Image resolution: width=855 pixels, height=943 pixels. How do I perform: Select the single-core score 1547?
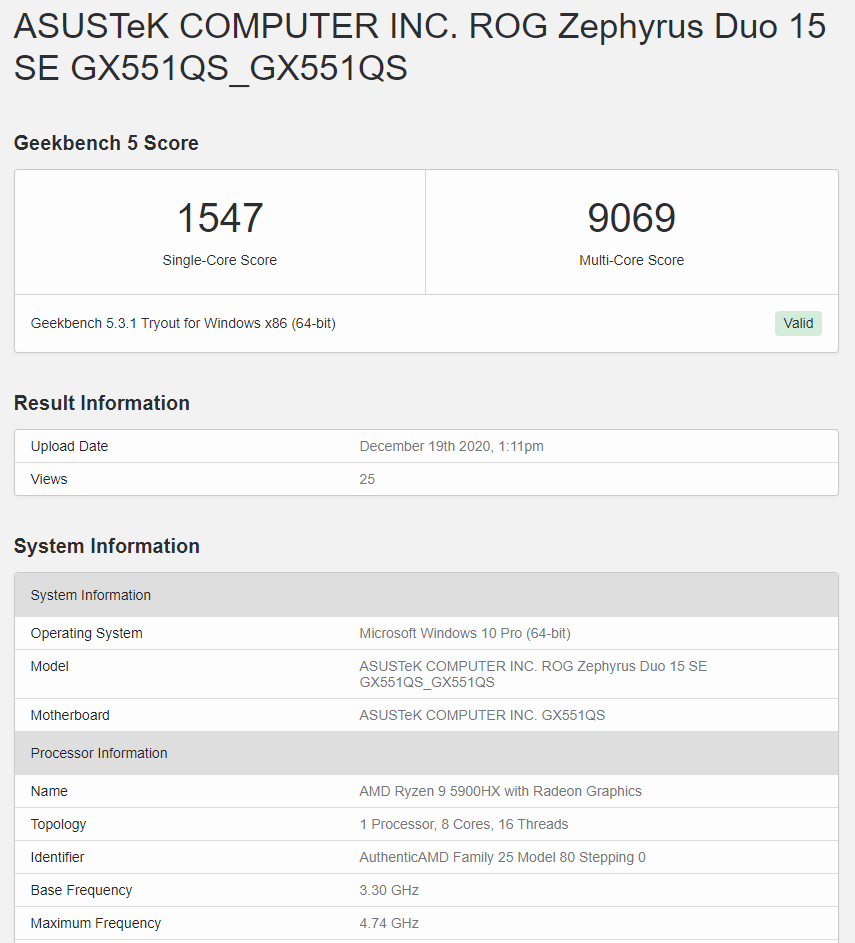[219, 218]
